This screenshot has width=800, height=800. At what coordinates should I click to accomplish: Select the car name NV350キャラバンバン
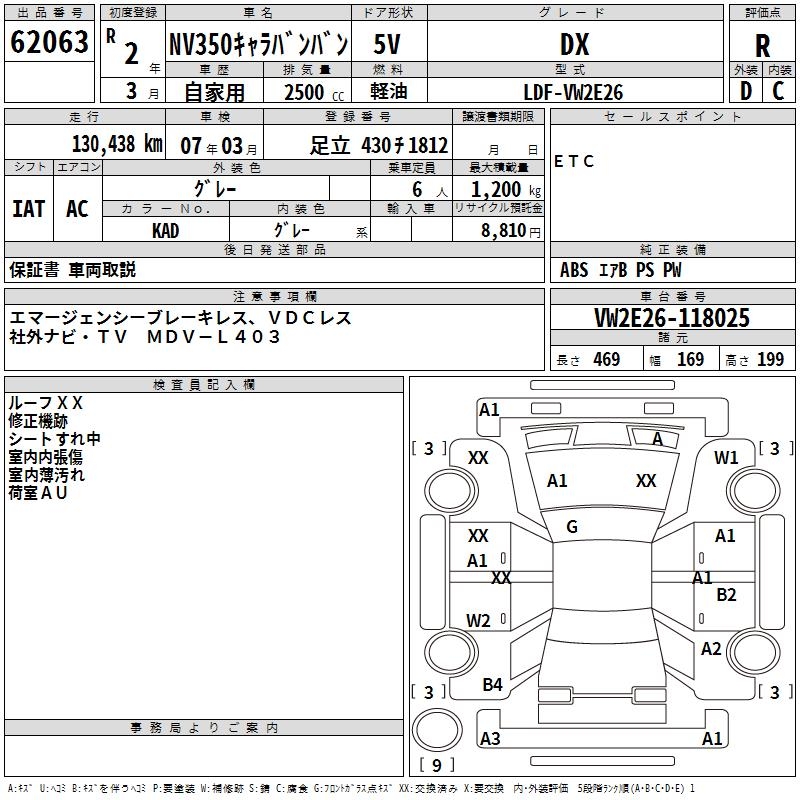[x=259, y=44]
